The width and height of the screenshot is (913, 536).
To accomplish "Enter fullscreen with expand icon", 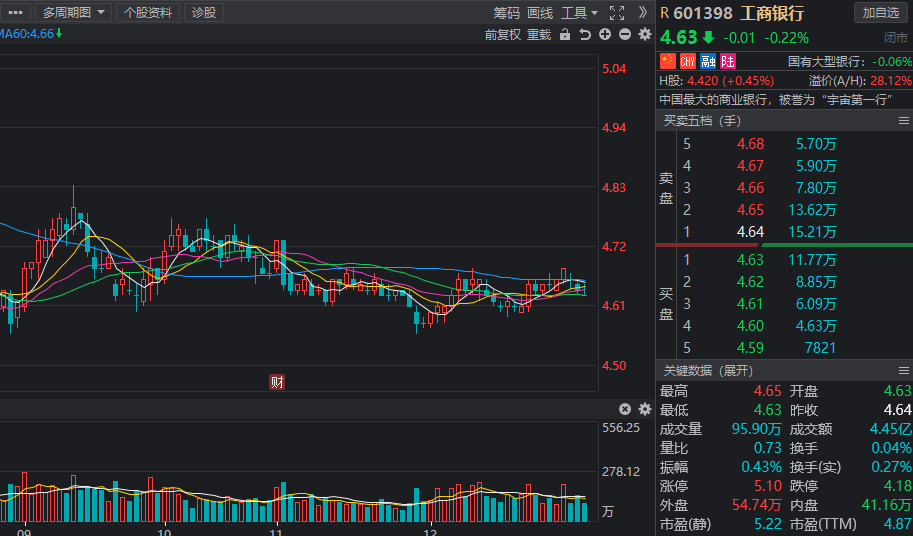I will [617, 12].
